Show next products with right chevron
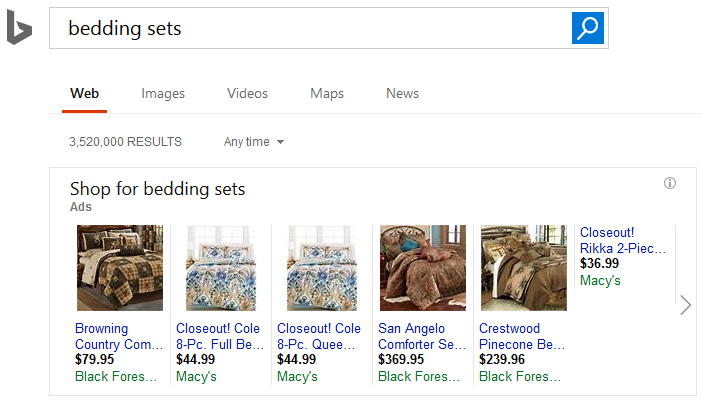This screenshot has width=702, height=402. tap(685, 305)
